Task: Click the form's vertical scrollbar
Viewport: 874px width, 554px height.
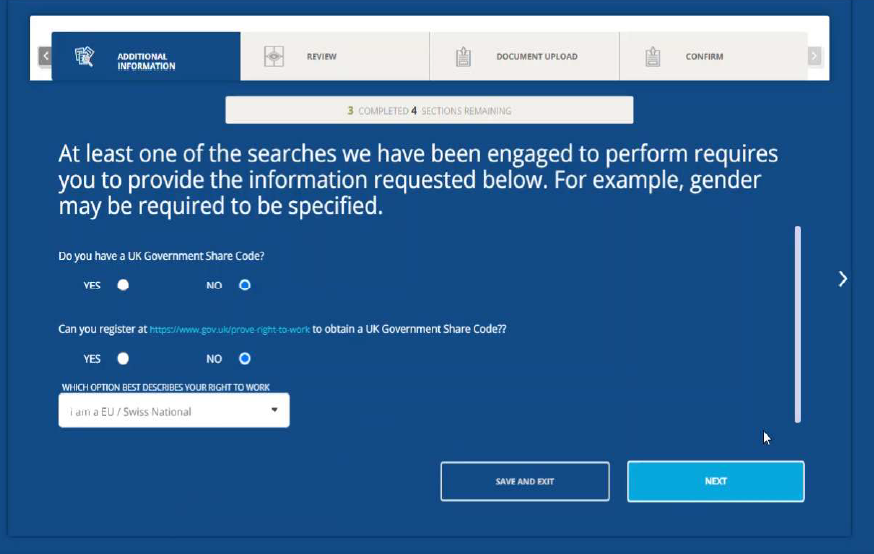Action: pyautogui.click(x=797, y=323)
